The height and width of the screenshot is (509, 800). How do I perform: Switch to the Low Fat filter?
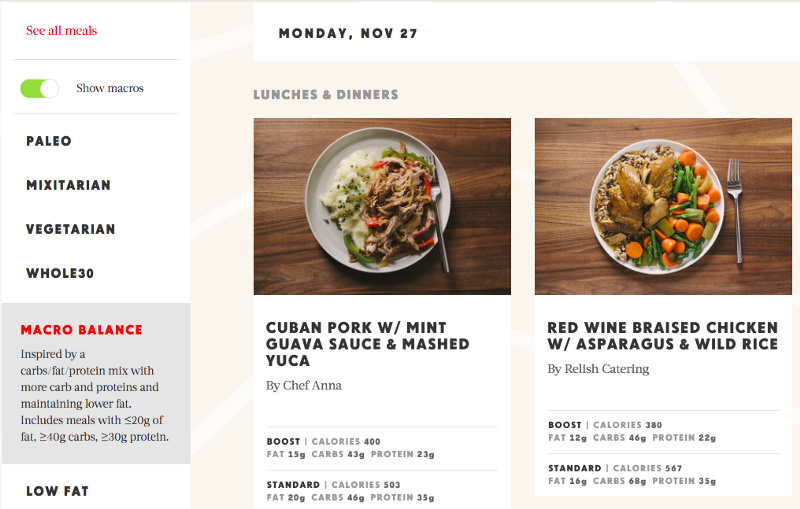click(57, 491)
